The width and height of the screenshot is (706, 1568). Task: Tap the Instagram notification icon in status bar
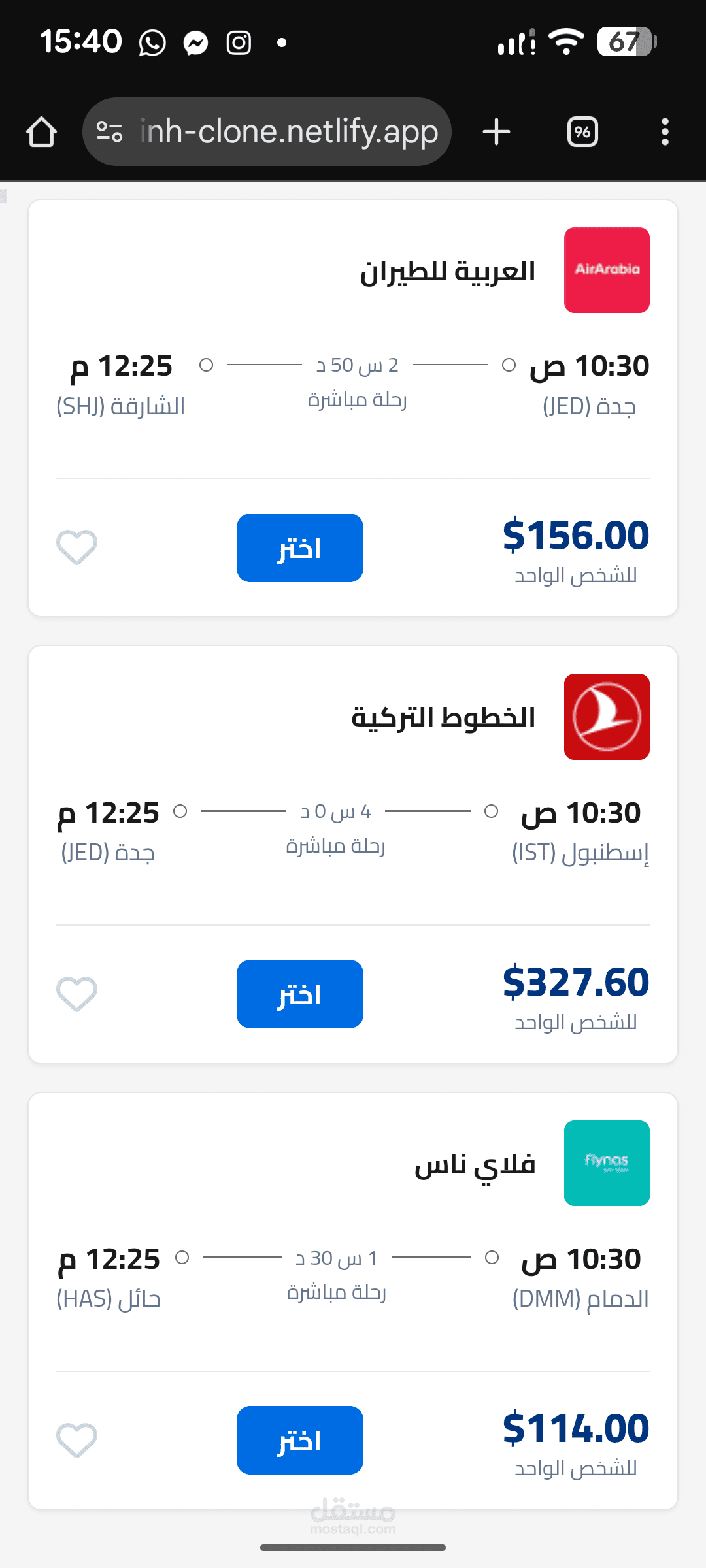pos(239,43)
